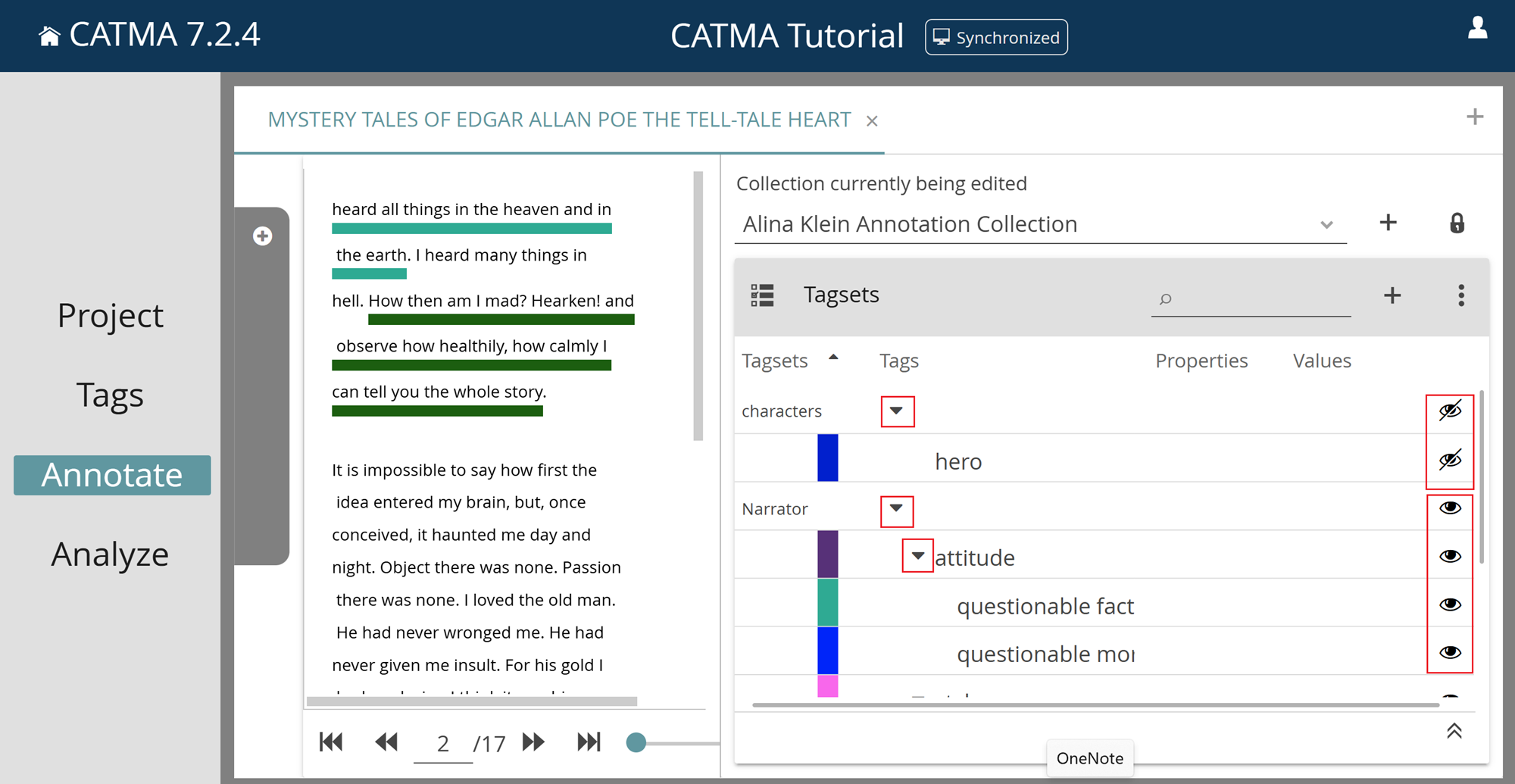Expand the characters tagset dropdown
This screenshot has height=784, width=1515.
pos(897,411)
